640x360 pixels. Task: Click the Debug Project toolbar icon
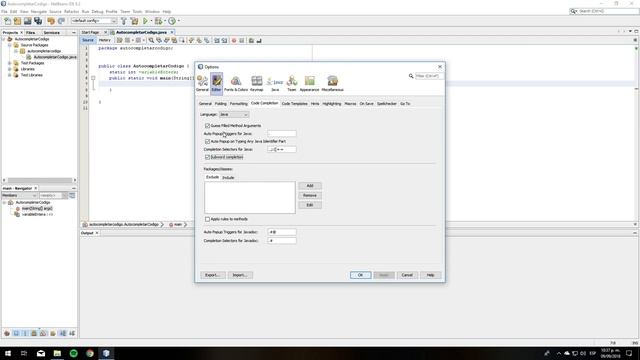point(158,21)
